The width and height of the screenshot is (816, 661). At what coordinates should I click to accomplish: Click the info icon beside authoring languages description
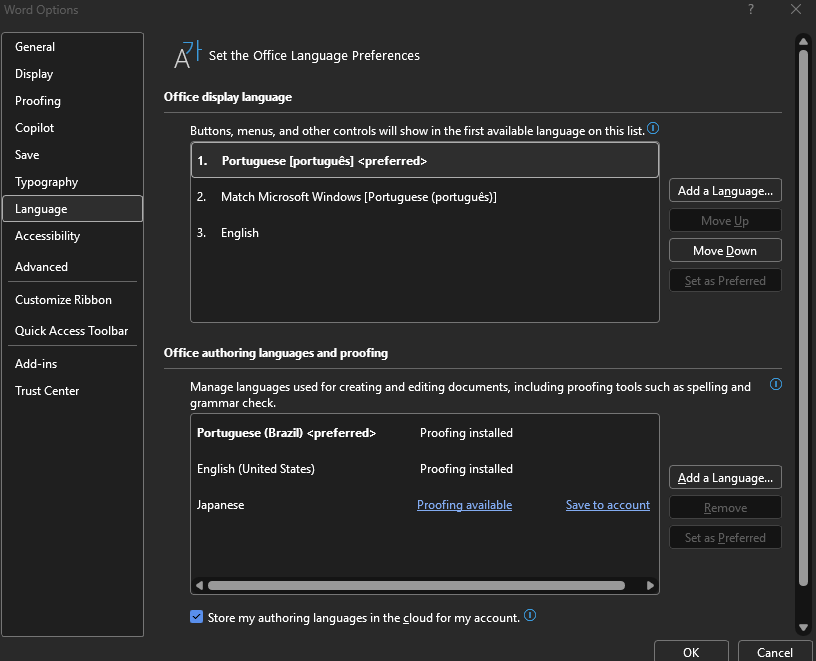pos(775,384)
